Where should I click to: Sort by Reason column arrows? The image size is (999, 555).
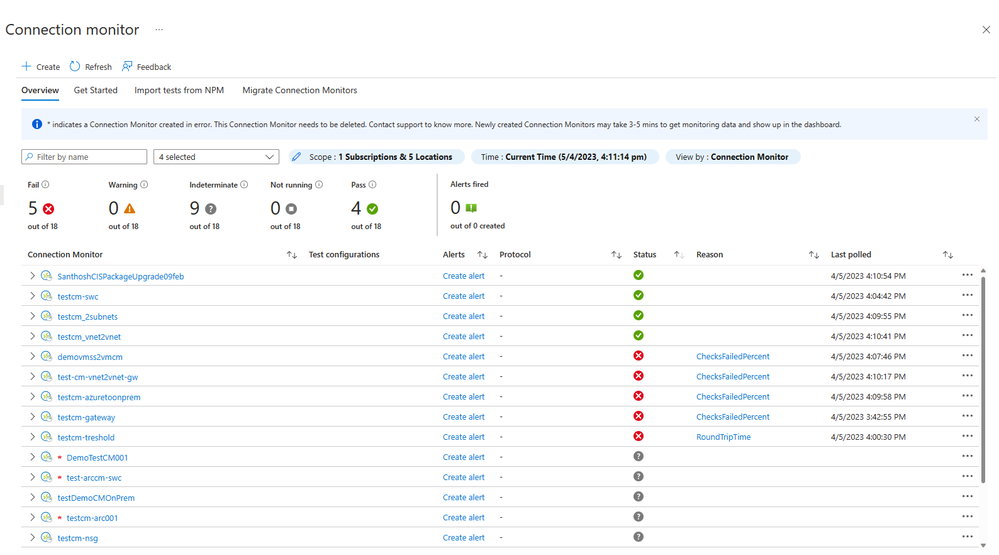pos(814,255)
